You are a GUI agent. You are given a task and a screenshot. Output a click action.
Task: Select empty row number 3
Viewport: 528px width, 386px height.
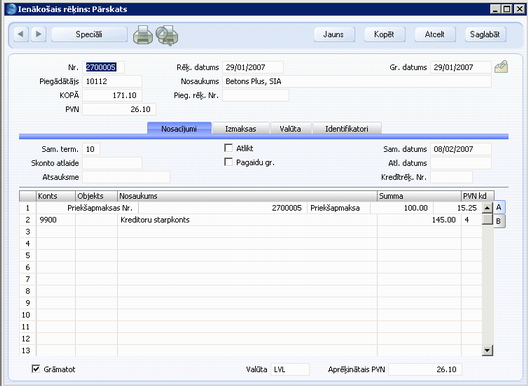point(28,232)
